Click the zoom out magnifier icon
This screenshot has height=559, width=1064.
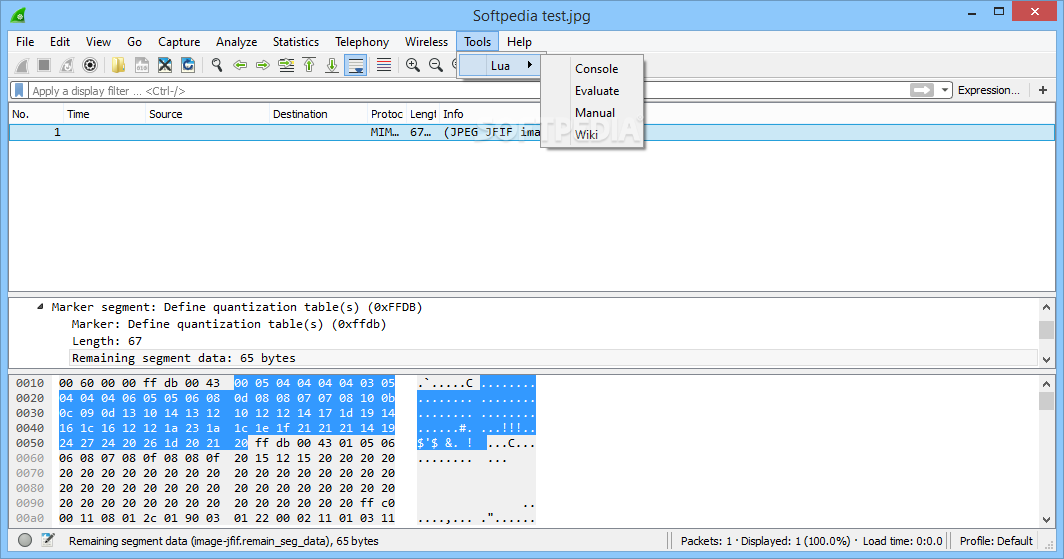(436, 65)
